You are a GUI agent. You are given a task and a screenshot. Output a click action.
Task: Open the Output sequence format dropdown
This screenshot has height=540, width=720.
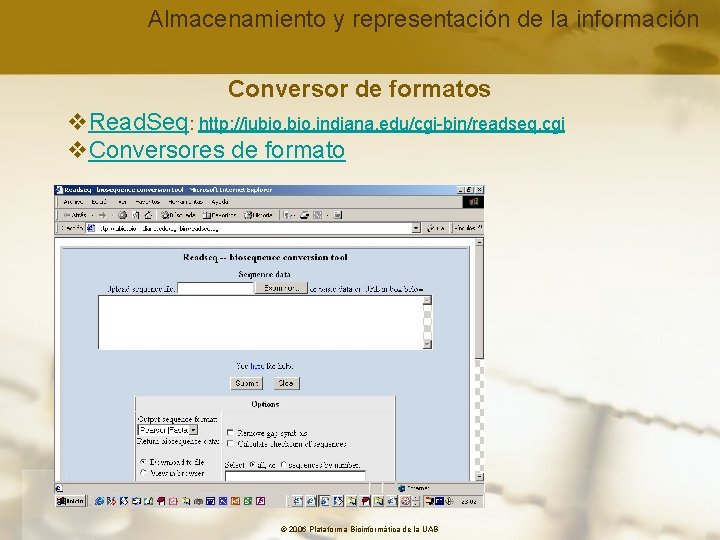coord(168,430)
